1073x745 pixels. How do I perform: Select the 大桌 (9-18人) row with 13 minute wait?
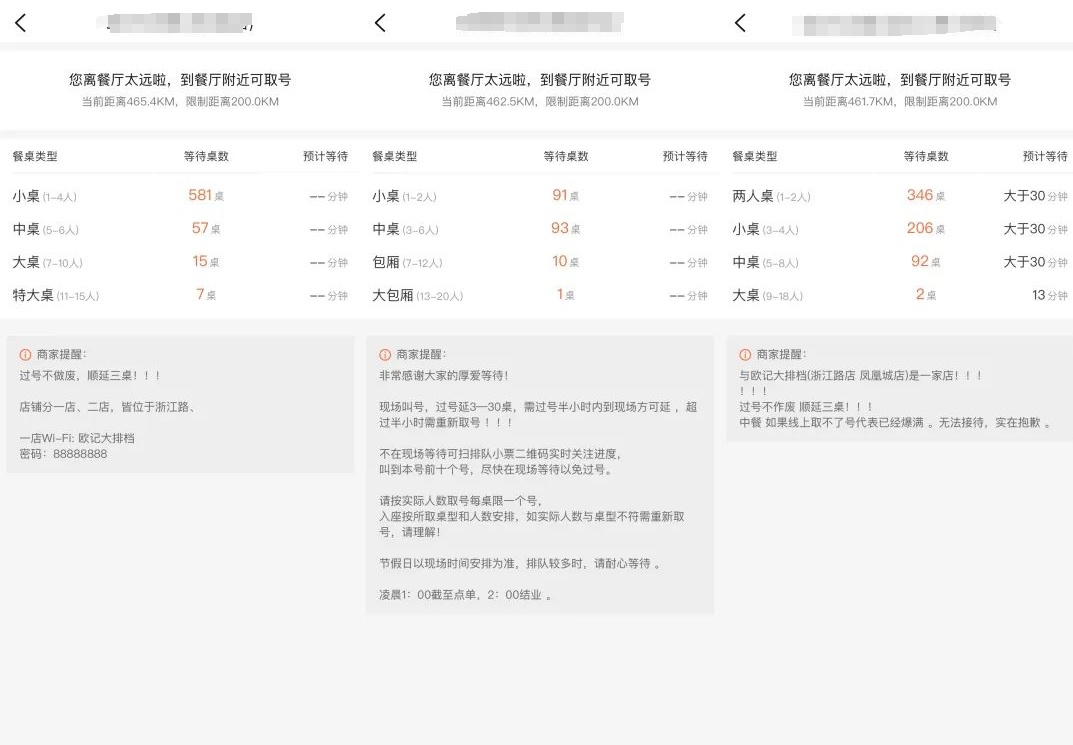coord(900,295)
